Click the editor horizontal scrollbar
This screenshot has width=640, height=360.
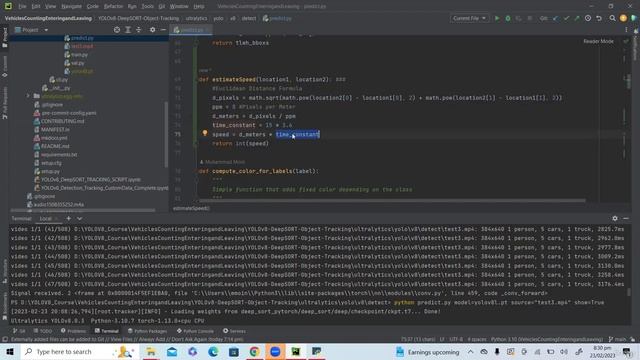tap(392, 201)
